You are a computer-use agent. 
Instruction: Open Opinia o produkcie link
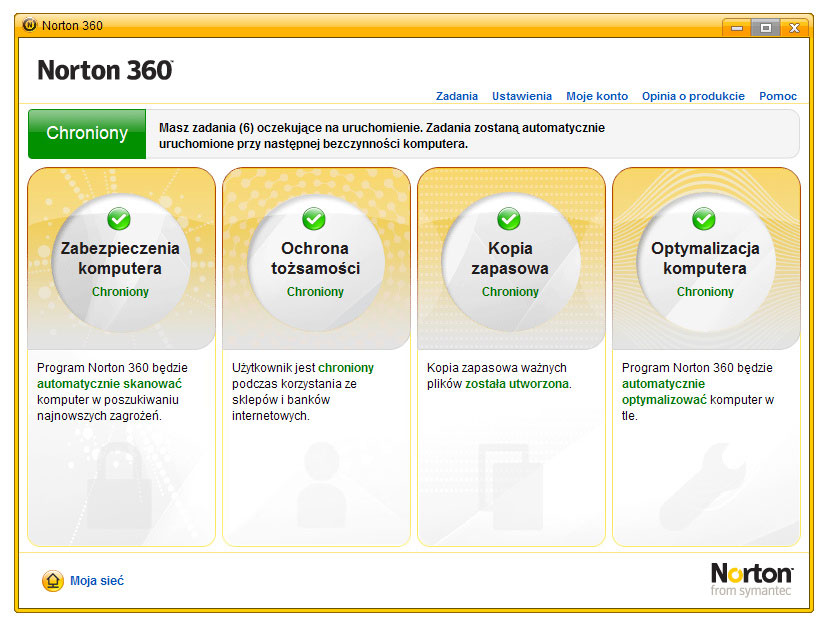693,96
